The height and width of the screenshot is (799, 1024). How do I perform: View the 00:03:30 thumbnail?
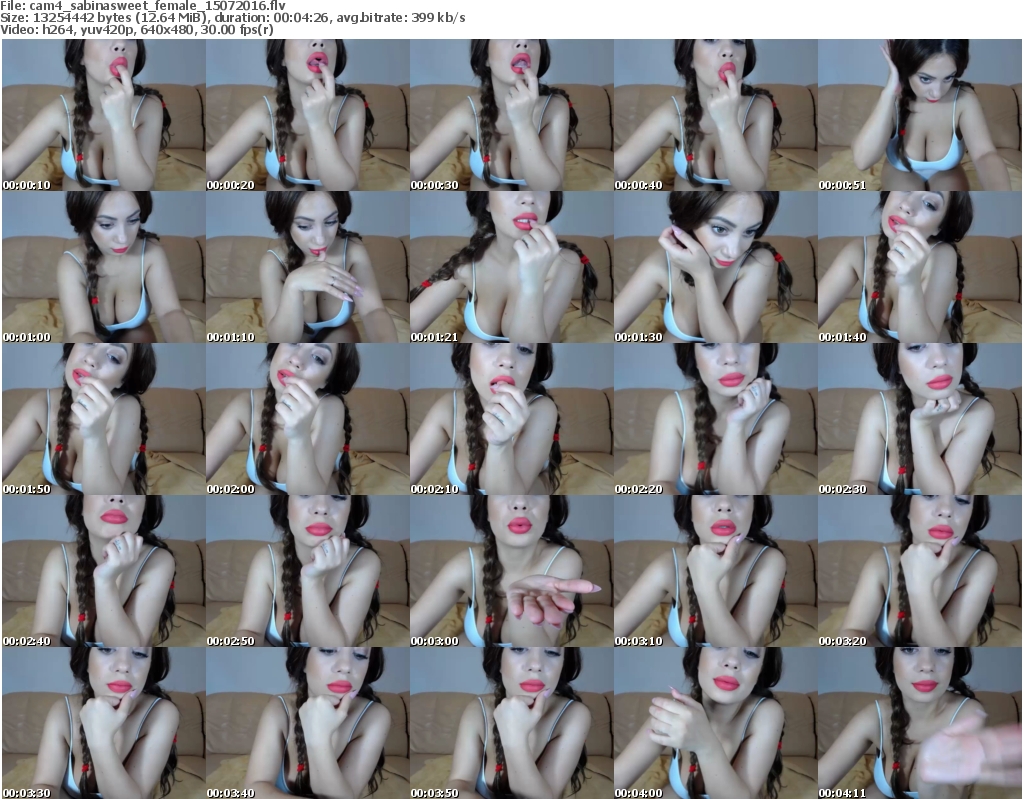[x=103, y=723]
